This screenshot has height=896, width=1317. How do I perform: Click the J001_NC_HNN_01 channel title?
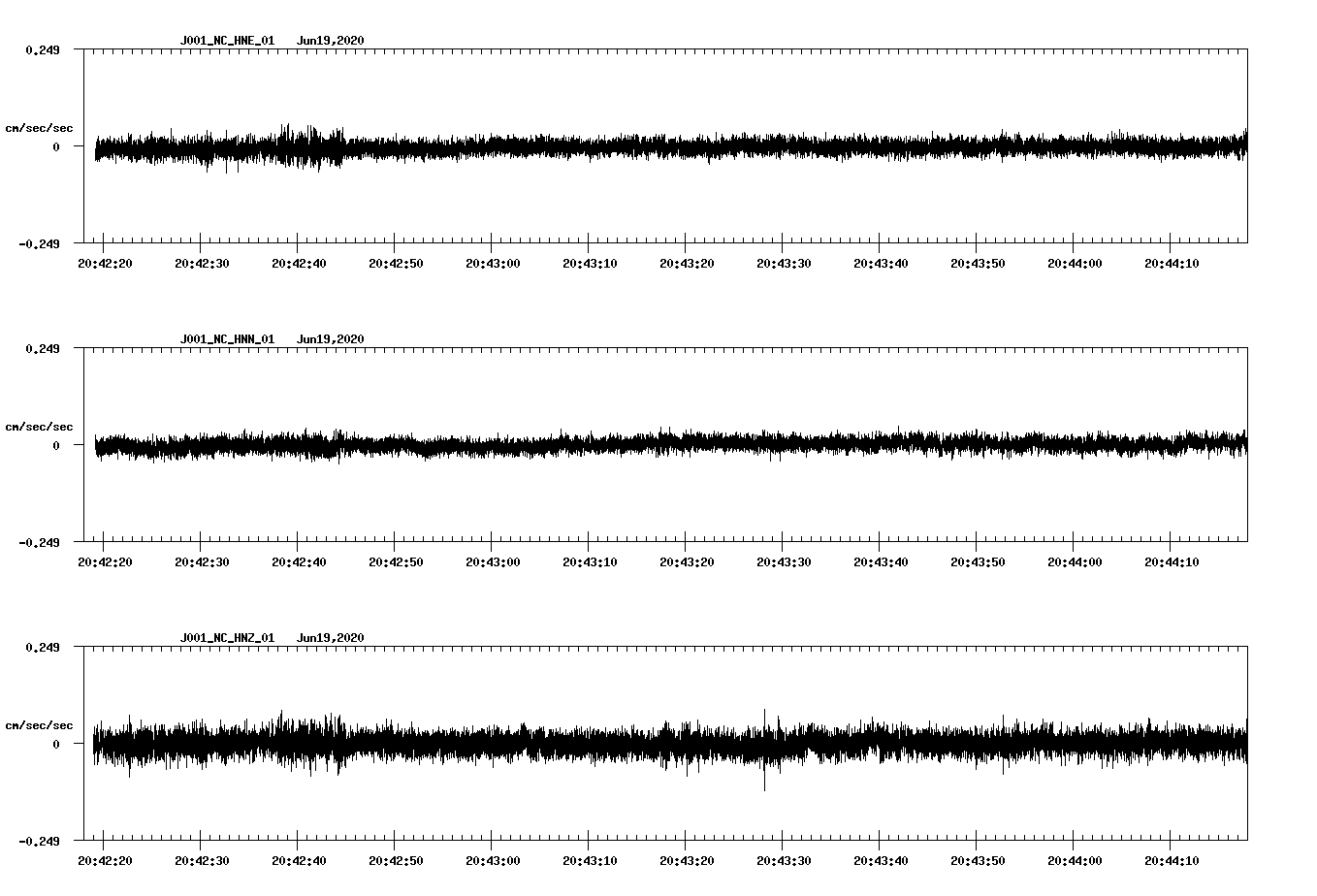point(227,339)
